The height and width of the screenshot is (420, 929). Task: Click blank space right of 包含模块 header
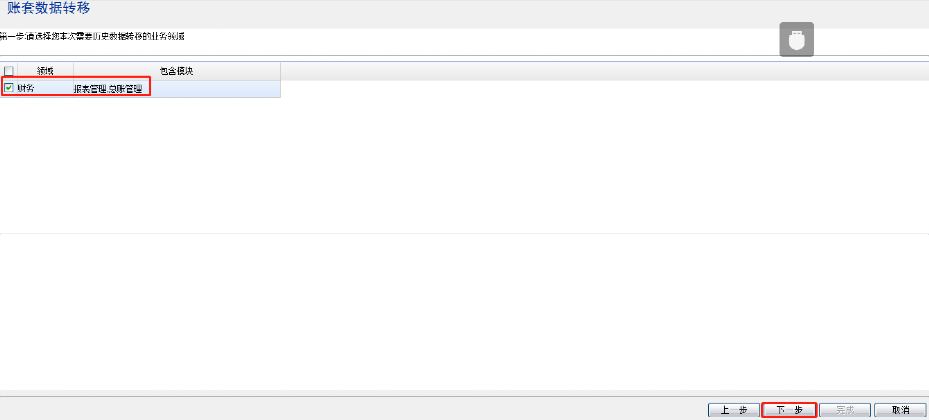tap(600, 71)
